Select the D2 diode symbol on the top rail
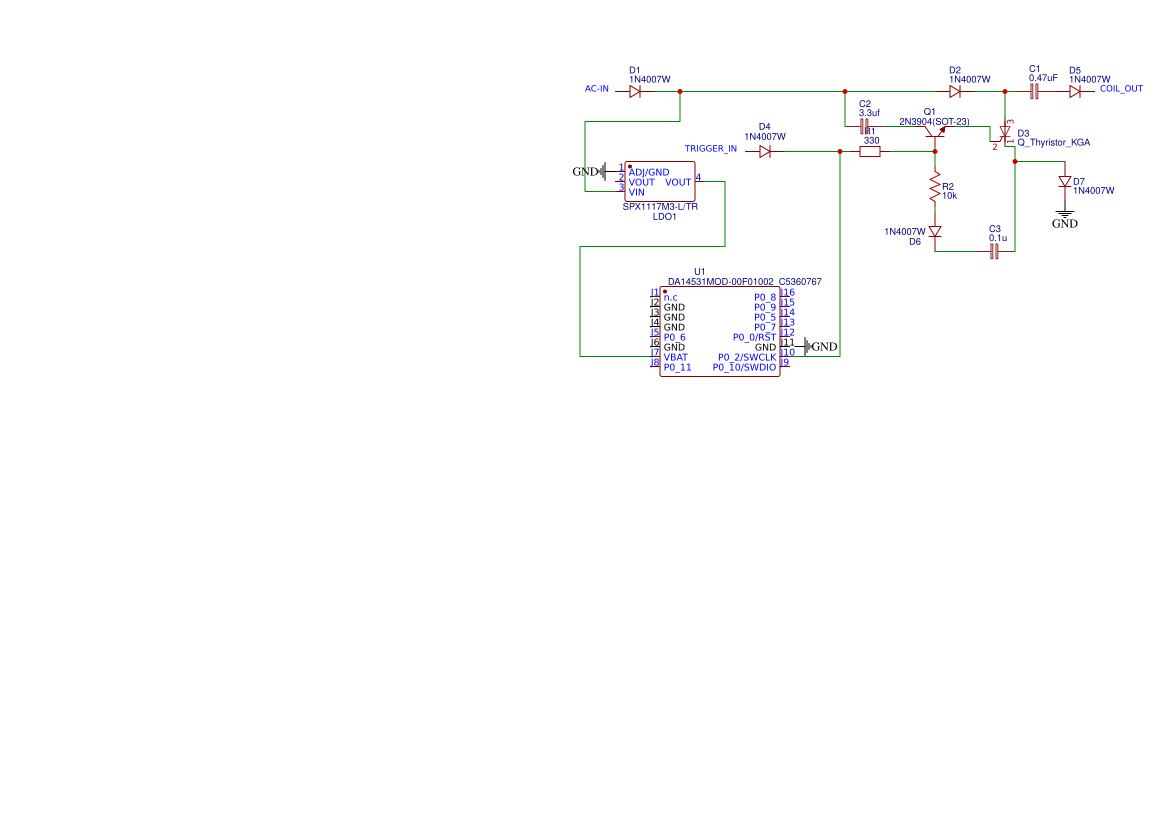The height and width of the screenshot is (827, 1169). click(954, 92)
